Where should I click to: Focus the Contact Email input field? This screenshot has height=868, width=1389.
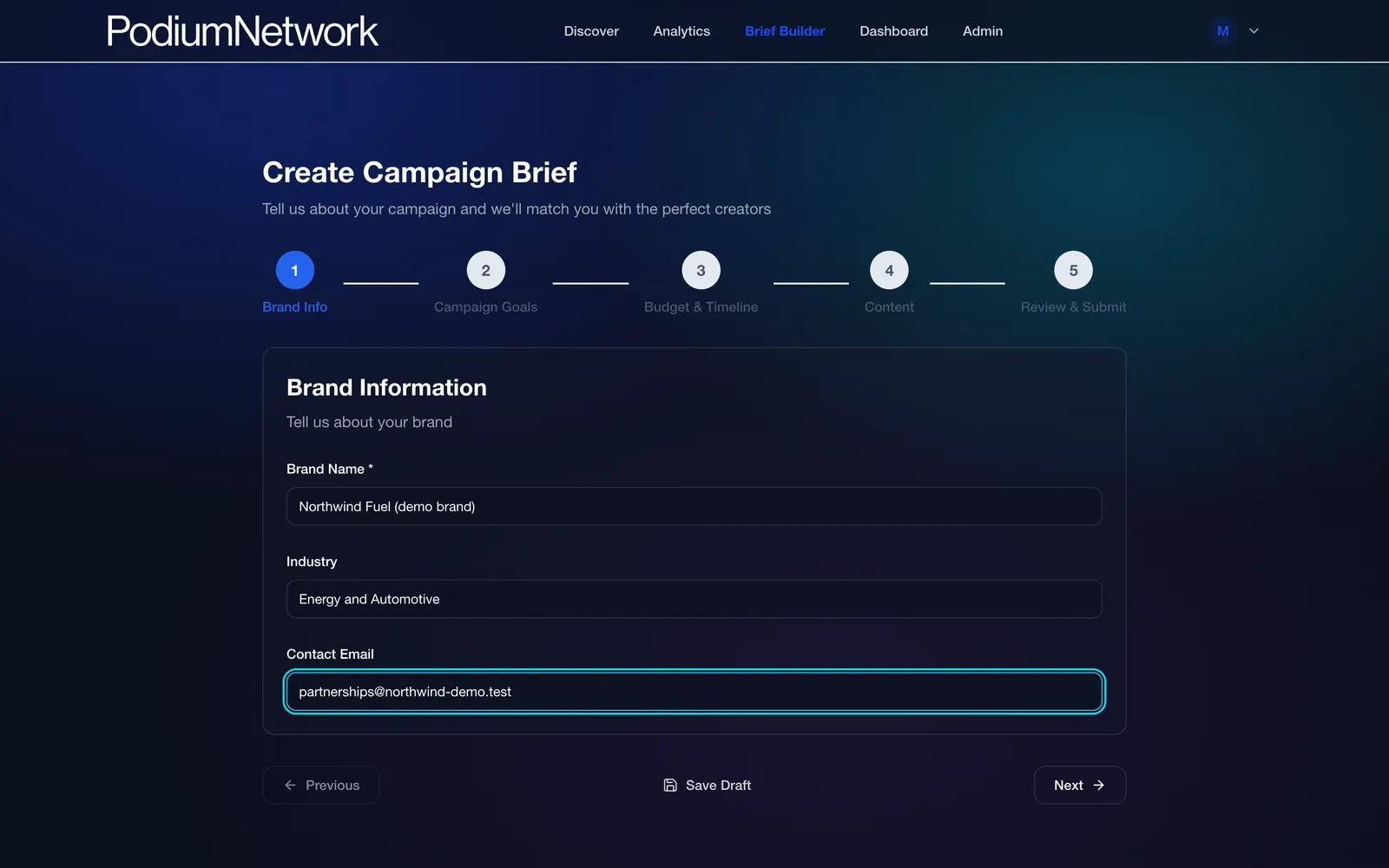pos(694,692)
